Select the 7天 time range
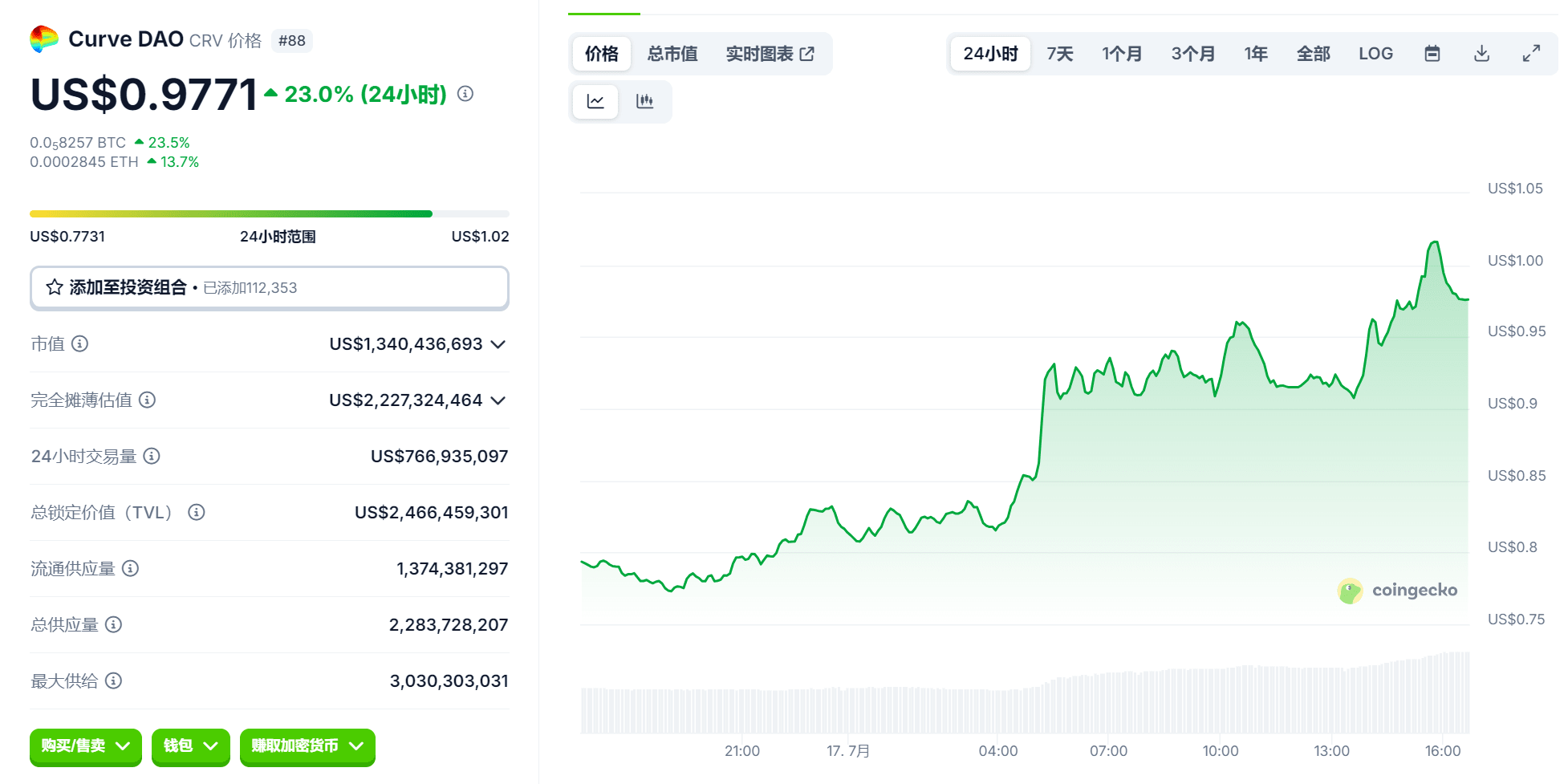 [1060, 54]
